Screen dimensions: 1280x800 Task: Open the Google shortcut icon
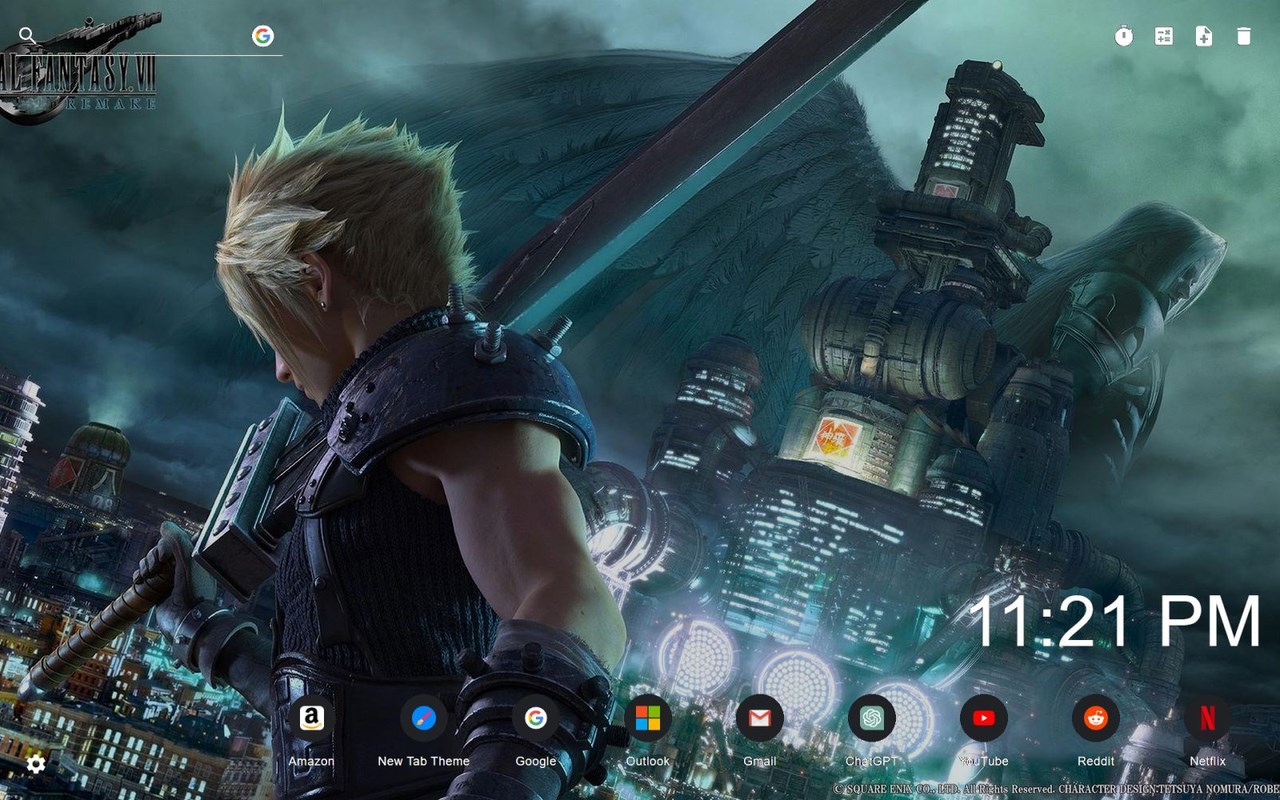pos(536,718)
